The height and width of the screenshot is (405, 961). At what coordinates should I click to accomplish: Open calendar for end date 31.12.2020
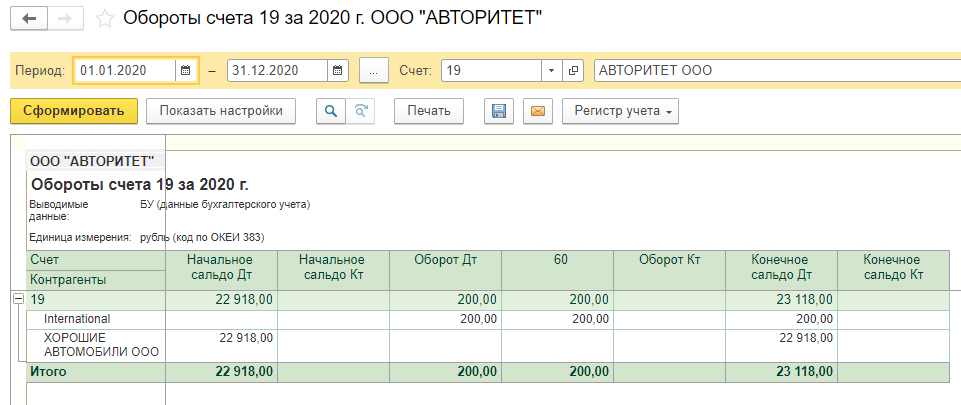(x=338, y=71)
